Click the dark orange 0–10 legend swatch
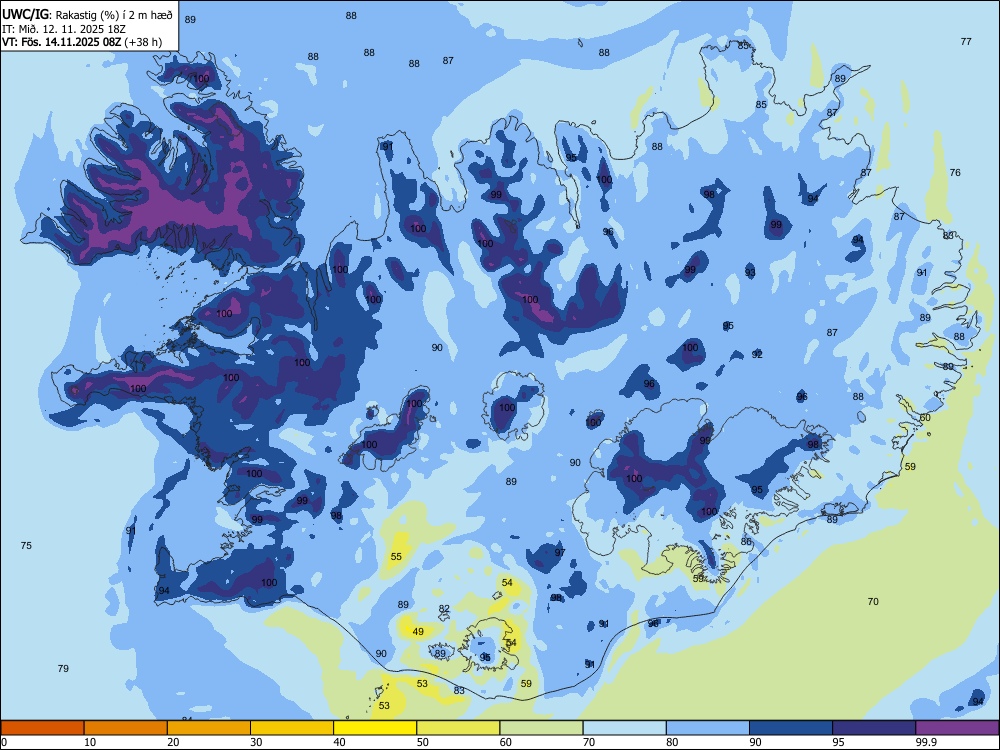The image size is (1000, 750). click(x=42, y=728)
